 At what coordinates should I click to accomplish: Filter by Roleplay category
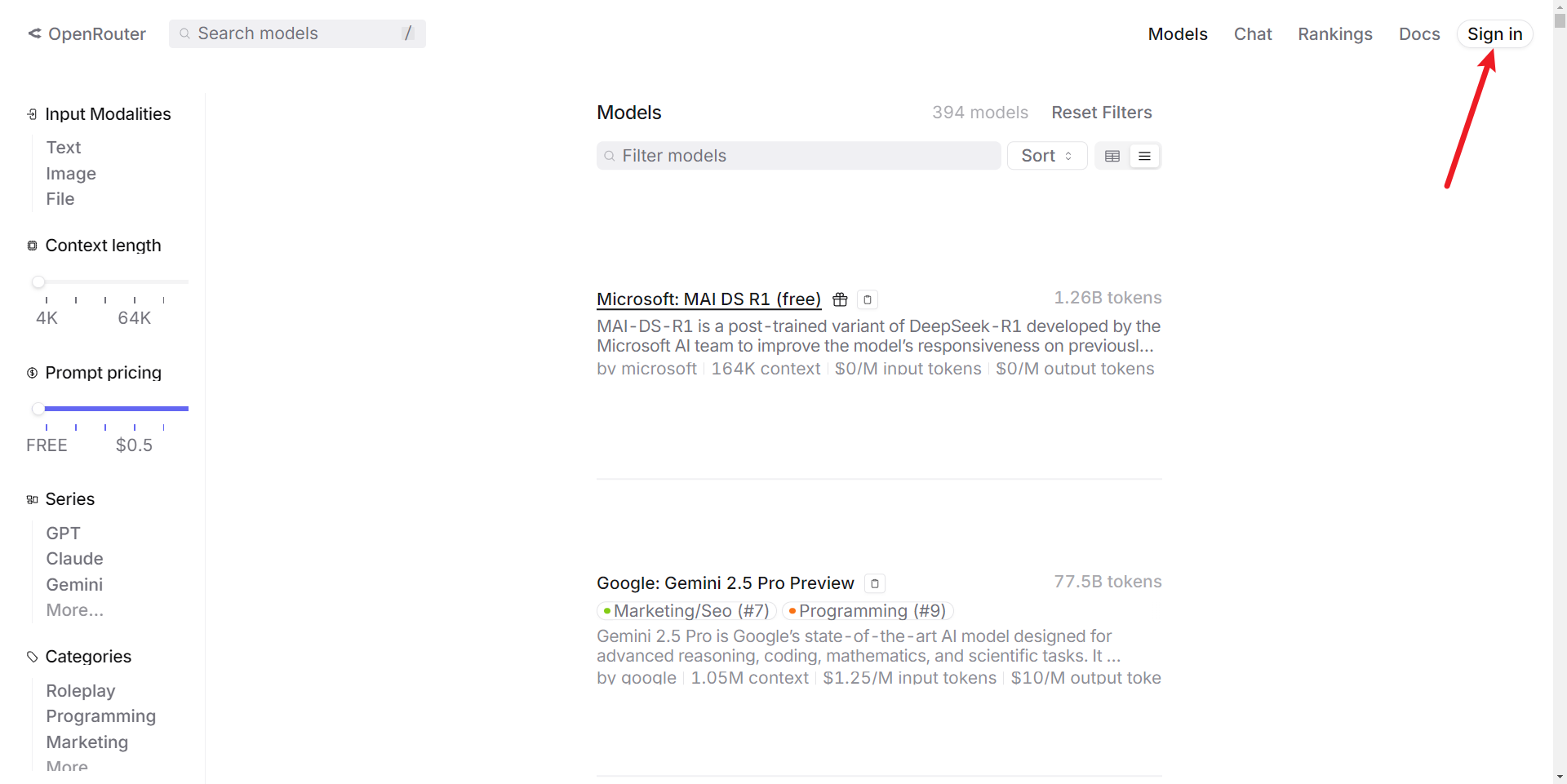point(81,691)
